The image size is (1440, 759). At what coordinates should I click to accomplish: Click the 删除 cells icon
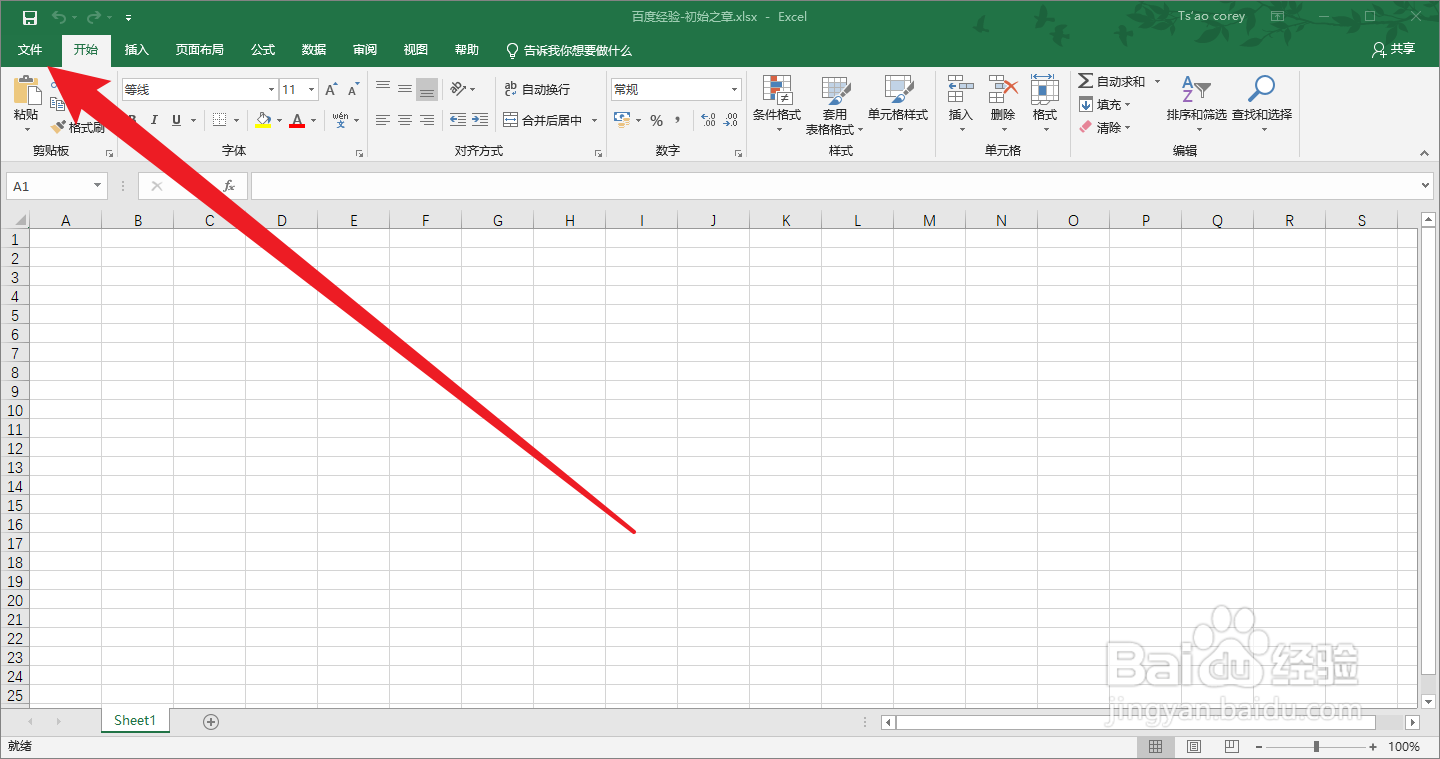pyautogui.click(x=1003, y=104)
